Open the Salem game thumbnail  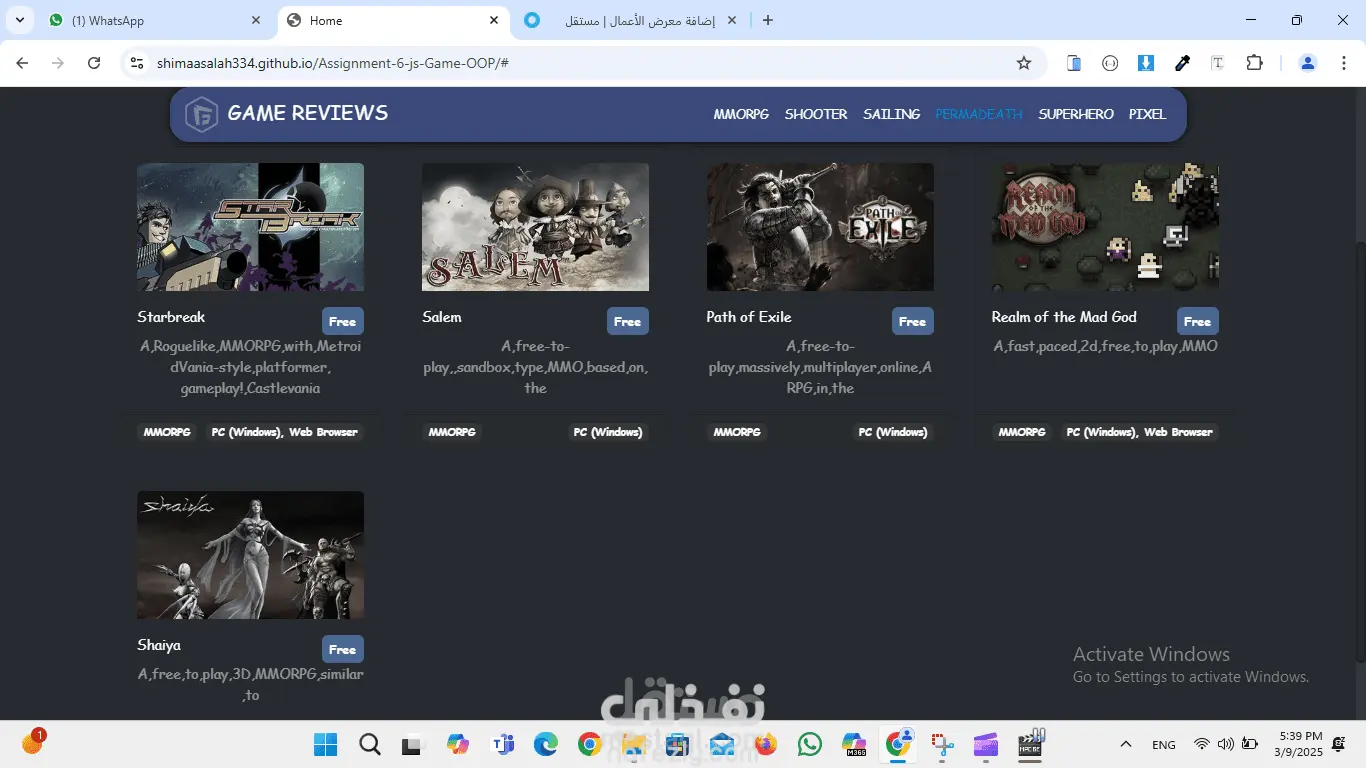[535, 227]
